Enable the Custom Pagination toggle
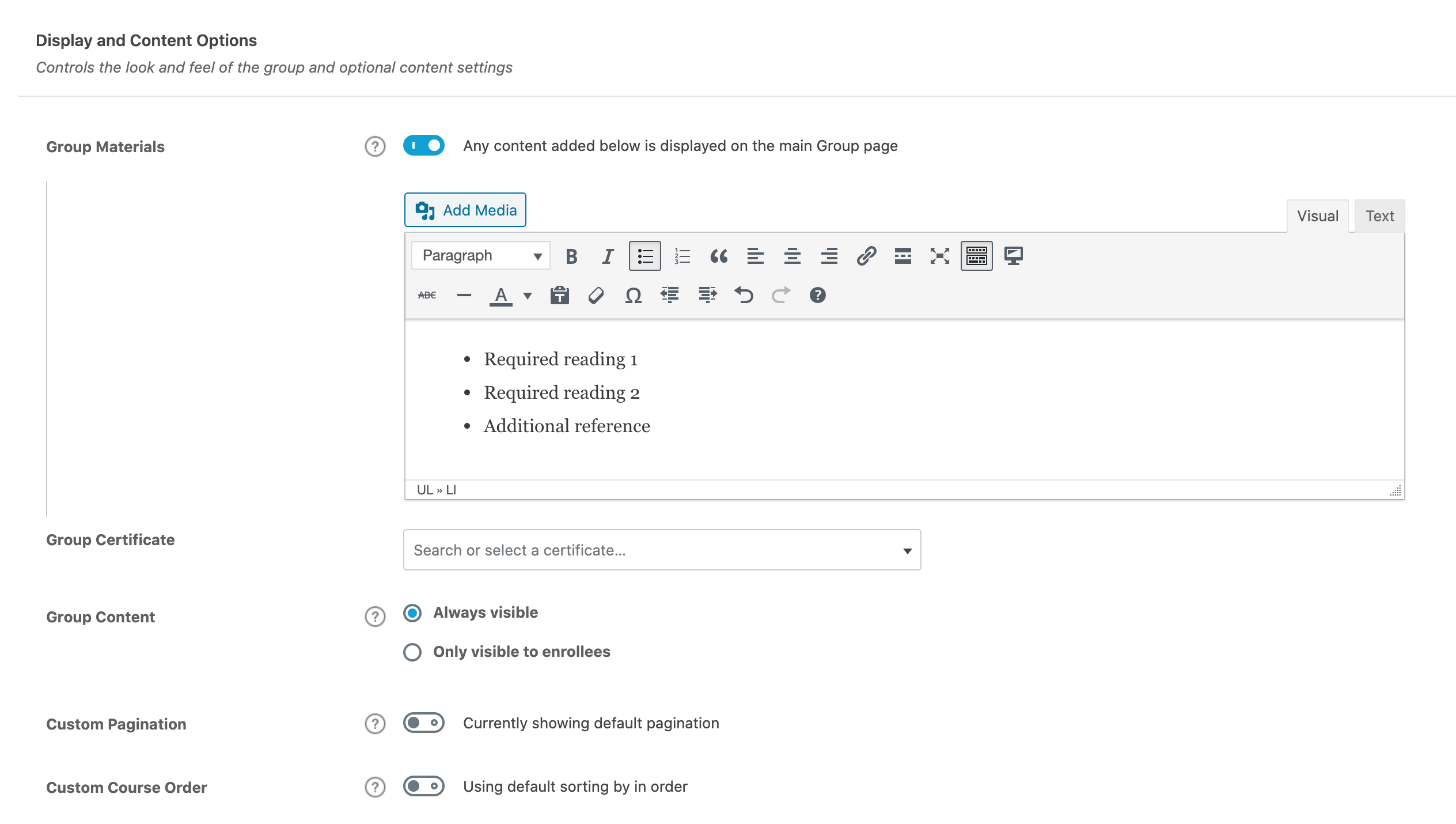Image resolution: width=1456 pixels, height=824 pixels. pos(424,722)
